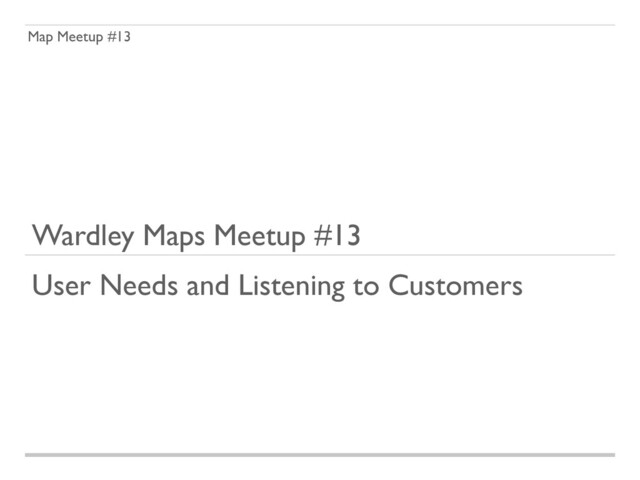640x480 pixels.
Task: Click the subtitle about listening to customers
Action: [277, 286]
